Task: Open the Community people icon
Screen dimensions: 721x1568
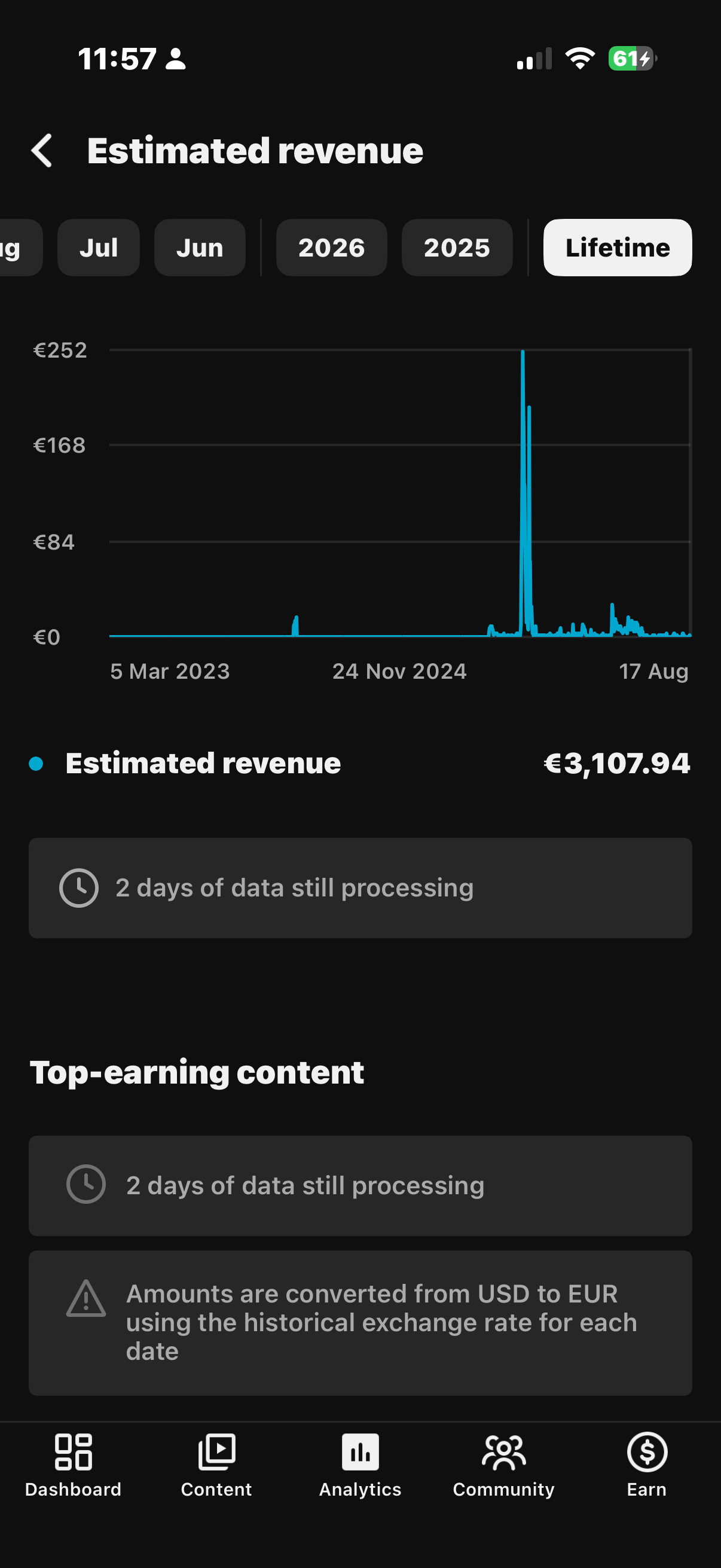Action: tap(504, 1452)
